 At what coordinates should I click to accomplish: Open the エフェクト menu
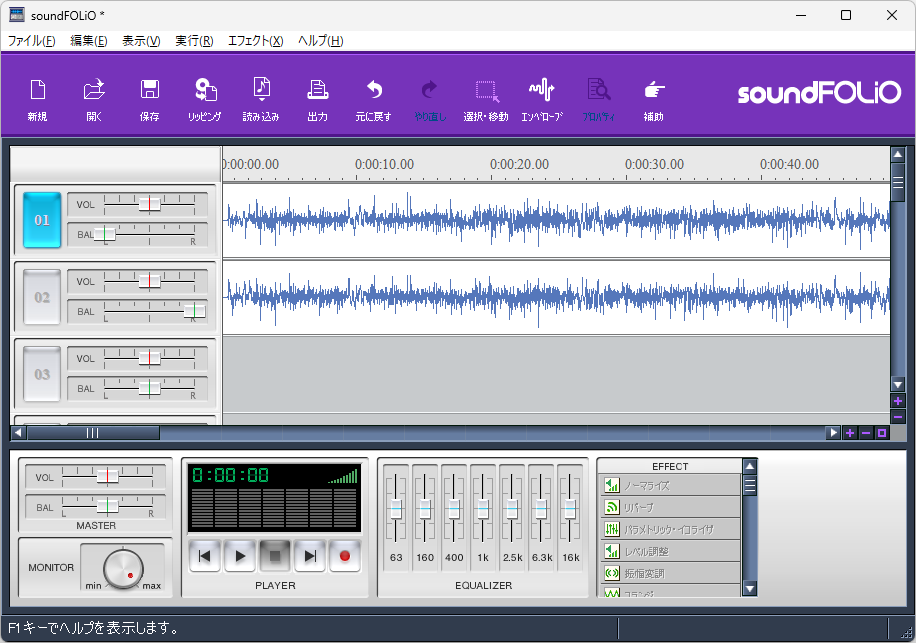pyautogui.click(x=252, y=41)
